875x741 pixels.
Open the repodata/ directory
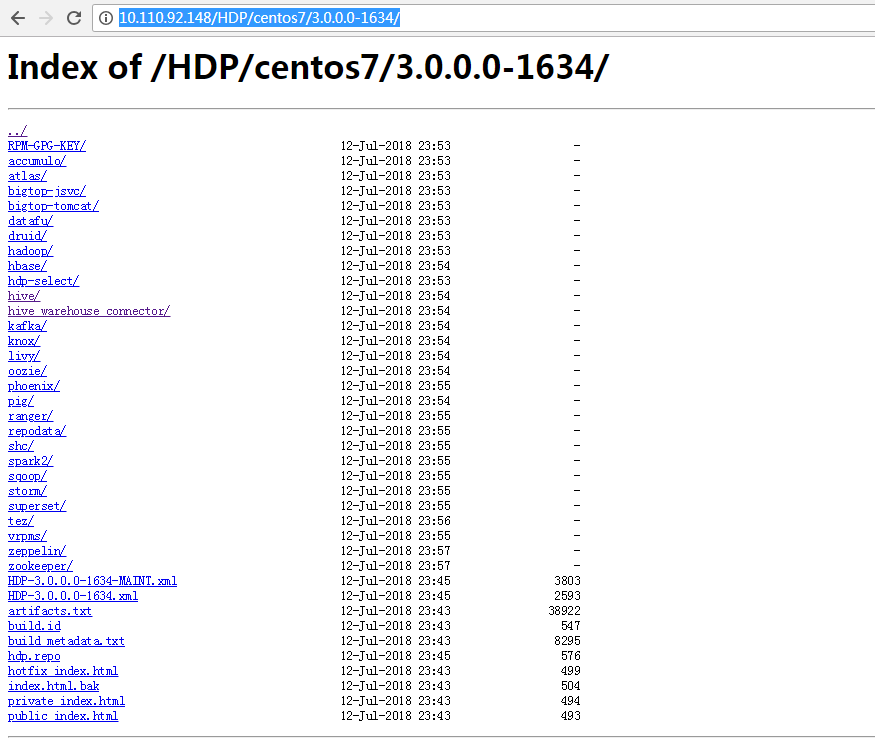pyautogui.click(x=37, y=431)
